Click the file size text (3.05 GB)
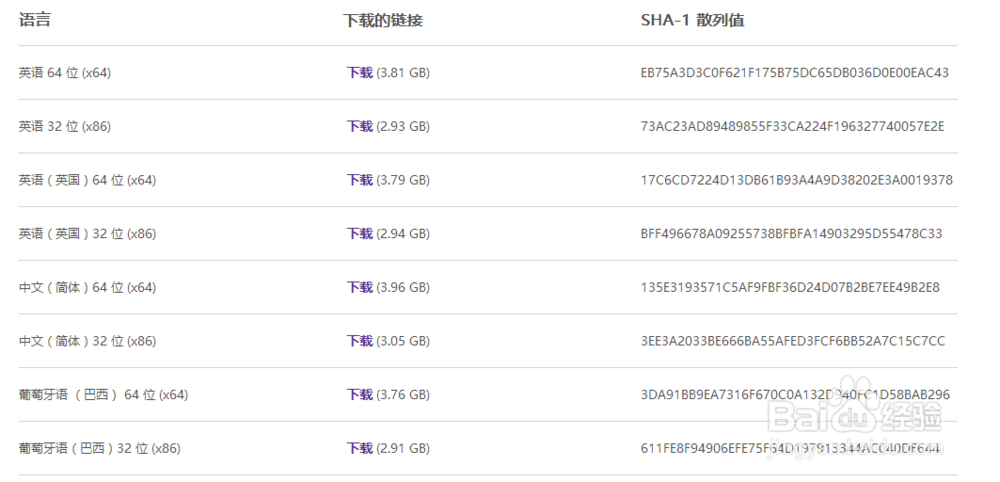The height and width of the screenshot is (482, 1000). 403,340
